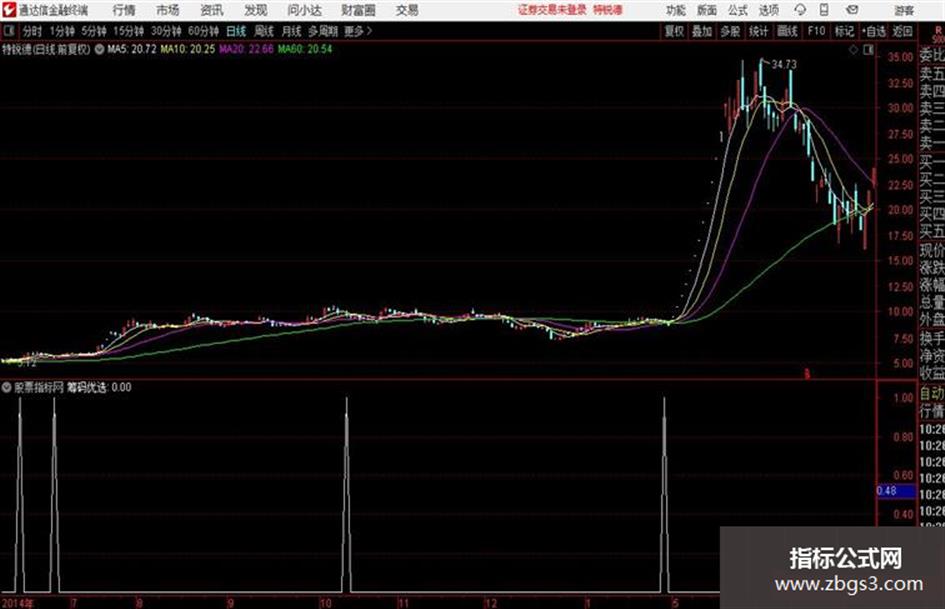Open the 行情 menu
This screenshot has width=945, height=609.
[124, 10]
